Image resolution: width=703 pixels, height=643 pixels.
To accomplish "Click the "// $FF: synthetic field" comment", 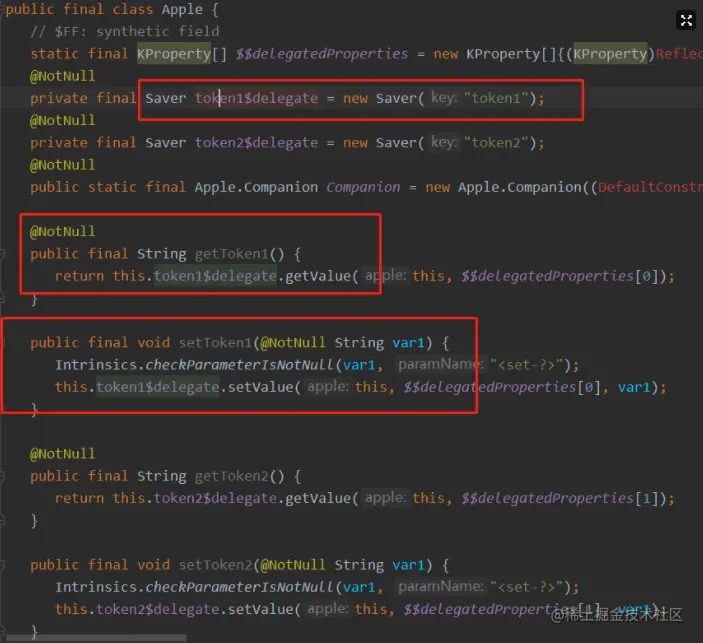I will pyautogui.click(x=125, y=31).
